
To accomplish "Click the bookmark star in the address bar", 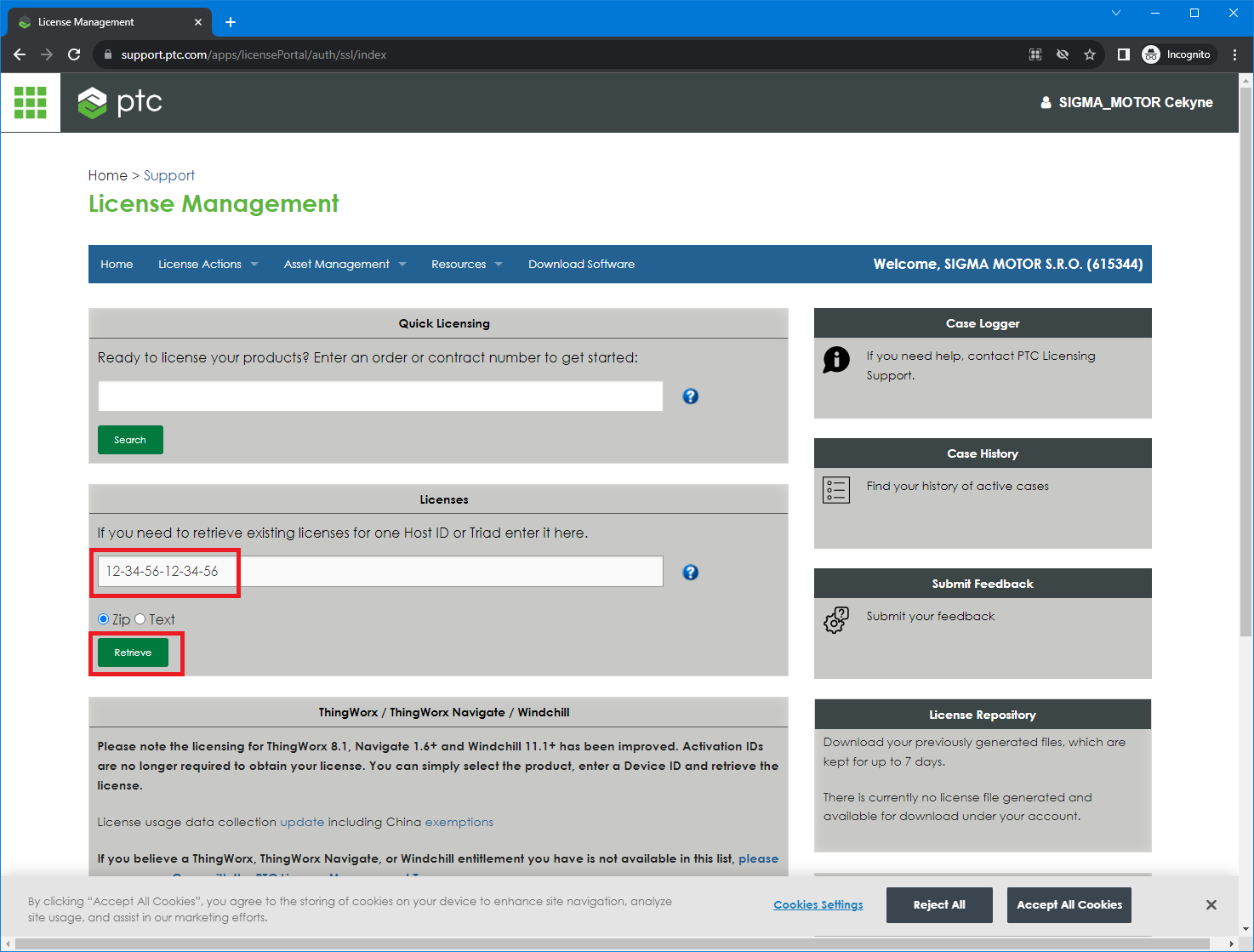I will point(1090,54).
